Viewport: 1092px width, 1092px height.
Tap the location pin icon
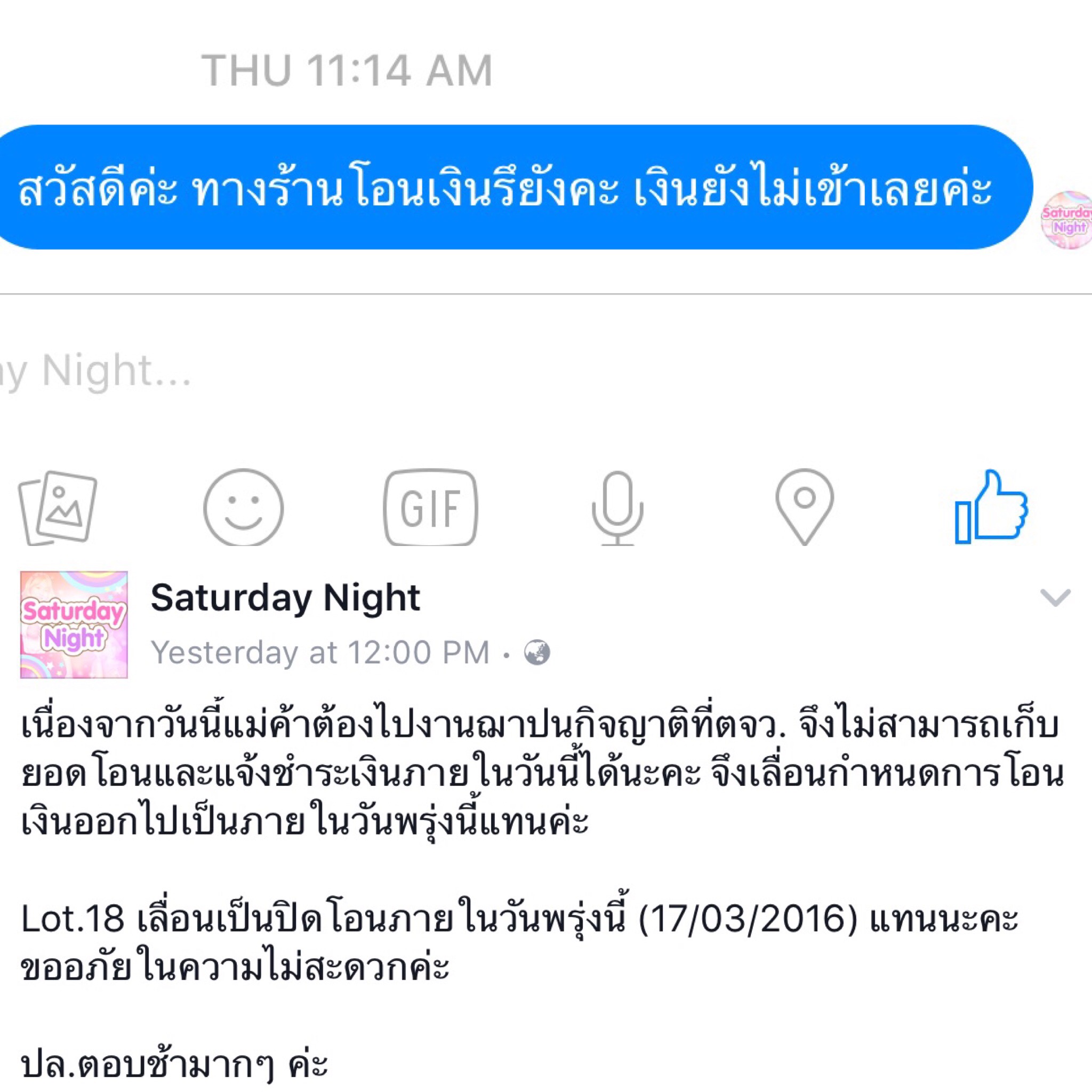click(804, 507)
